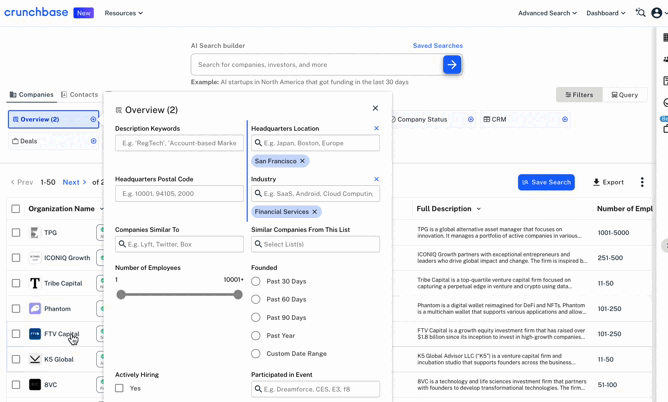Select the Custom Date Range option
Screen dimensions: 668x402
tap(256, 353)
